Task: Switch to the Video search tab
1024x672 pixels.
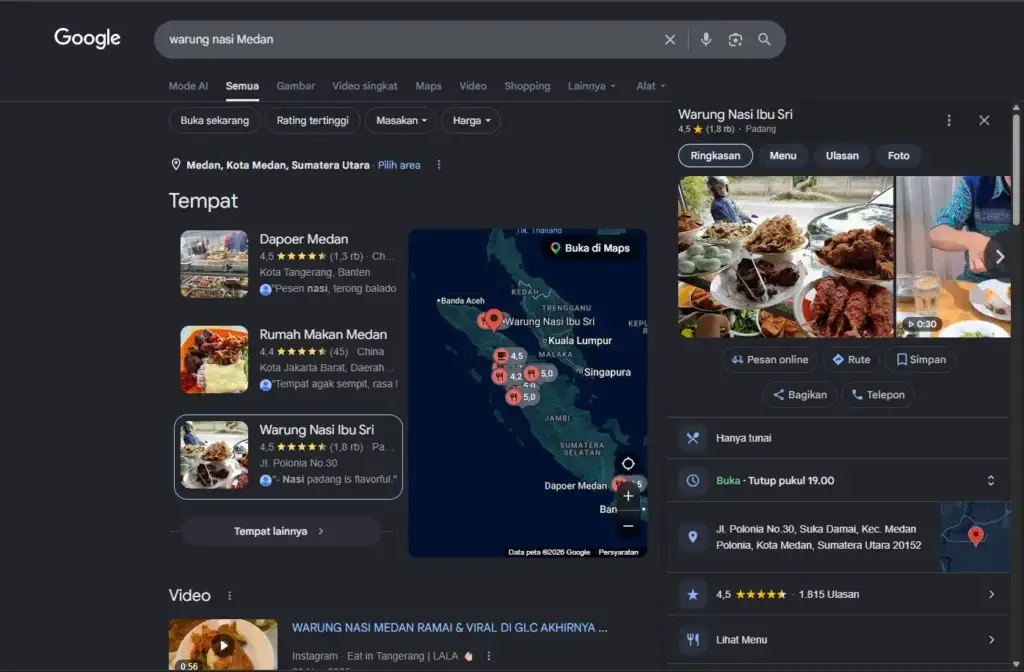Action: tap(473, 86)
